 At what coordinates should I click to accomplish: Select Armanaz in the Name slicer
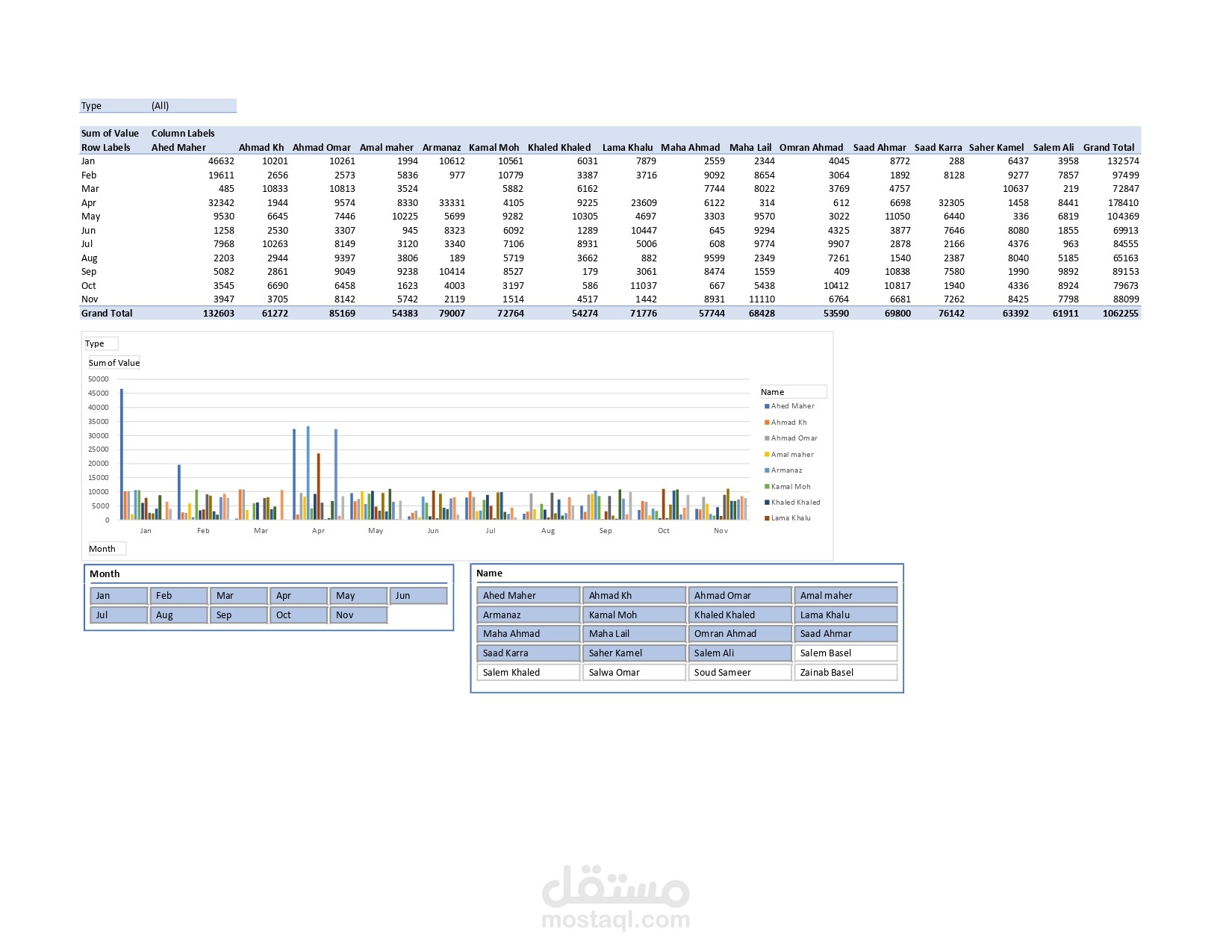pos(529,615)
